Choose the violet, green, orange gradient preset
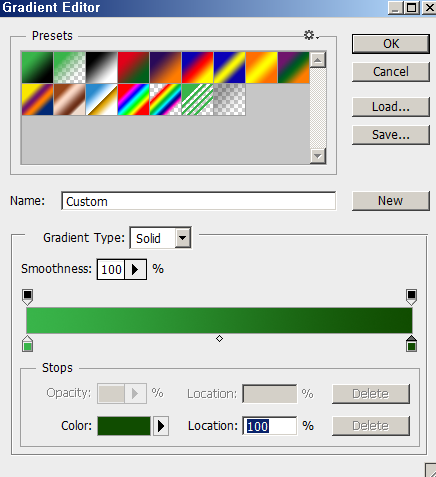The width and height of the screenshot is (436, 477). [293, 67]
